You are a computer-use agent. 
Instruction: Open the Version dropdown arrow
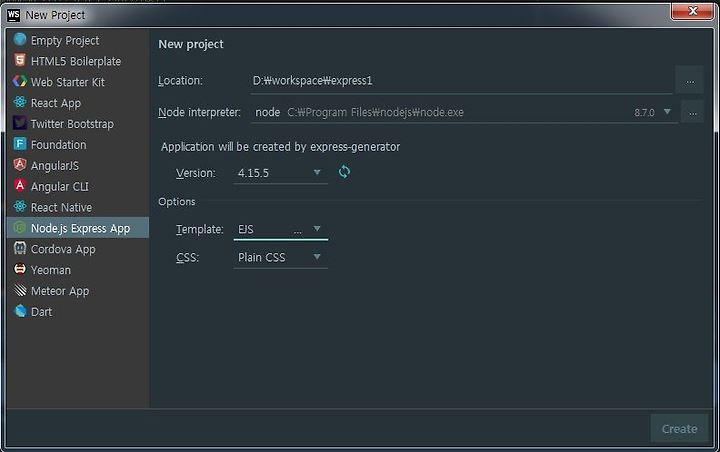click(x=317, y=172)
